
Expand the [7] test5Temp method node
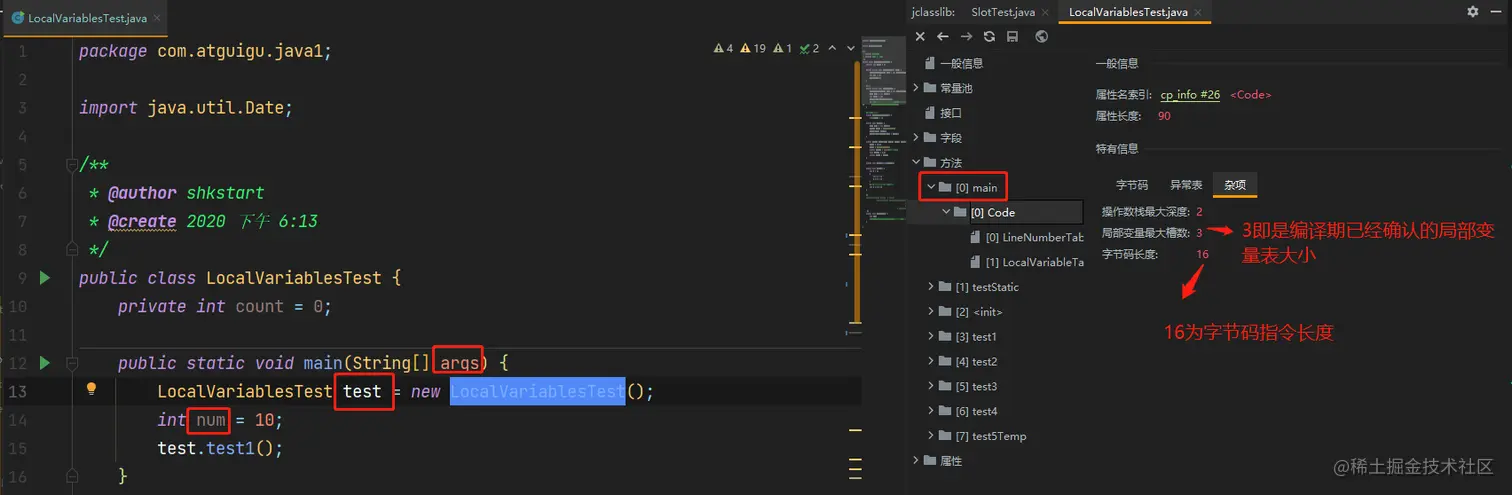pyautogui.click(x=931, y=436)
